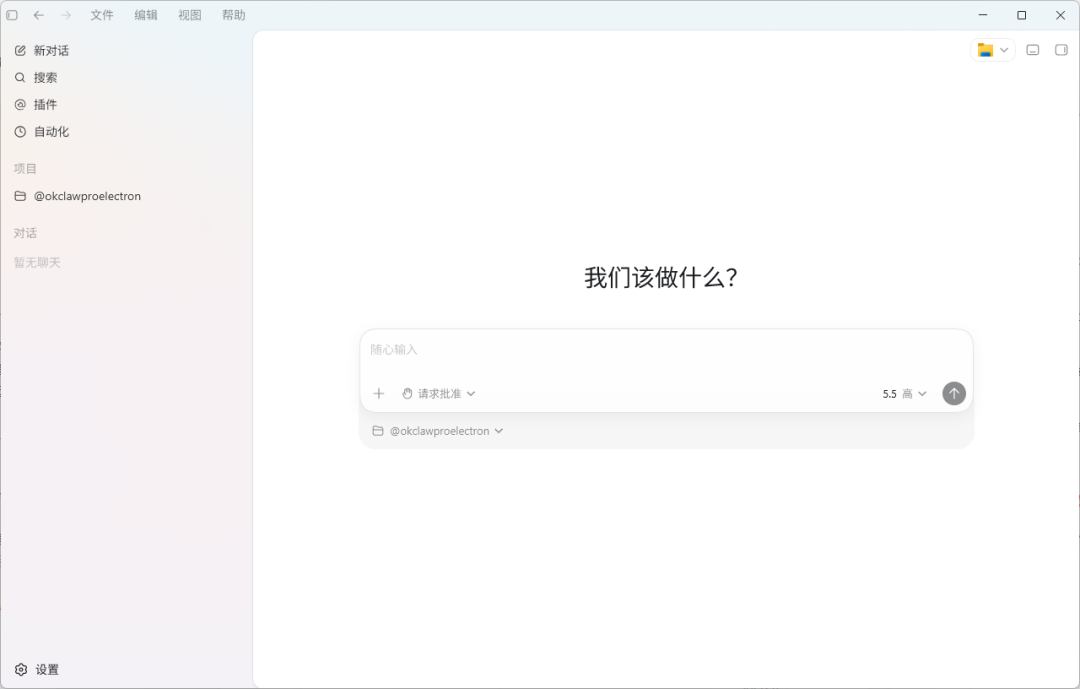Toggle the bottom panel icon
Image resolution: width=1080 pixels, height=689 pixels.
1032,50
